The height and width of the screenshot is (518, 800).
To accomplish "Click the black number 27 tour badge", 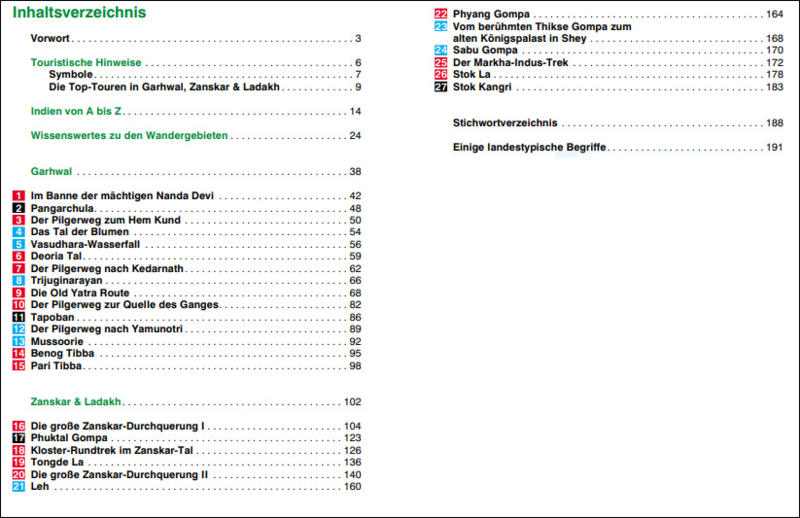I will click(441, 87).
